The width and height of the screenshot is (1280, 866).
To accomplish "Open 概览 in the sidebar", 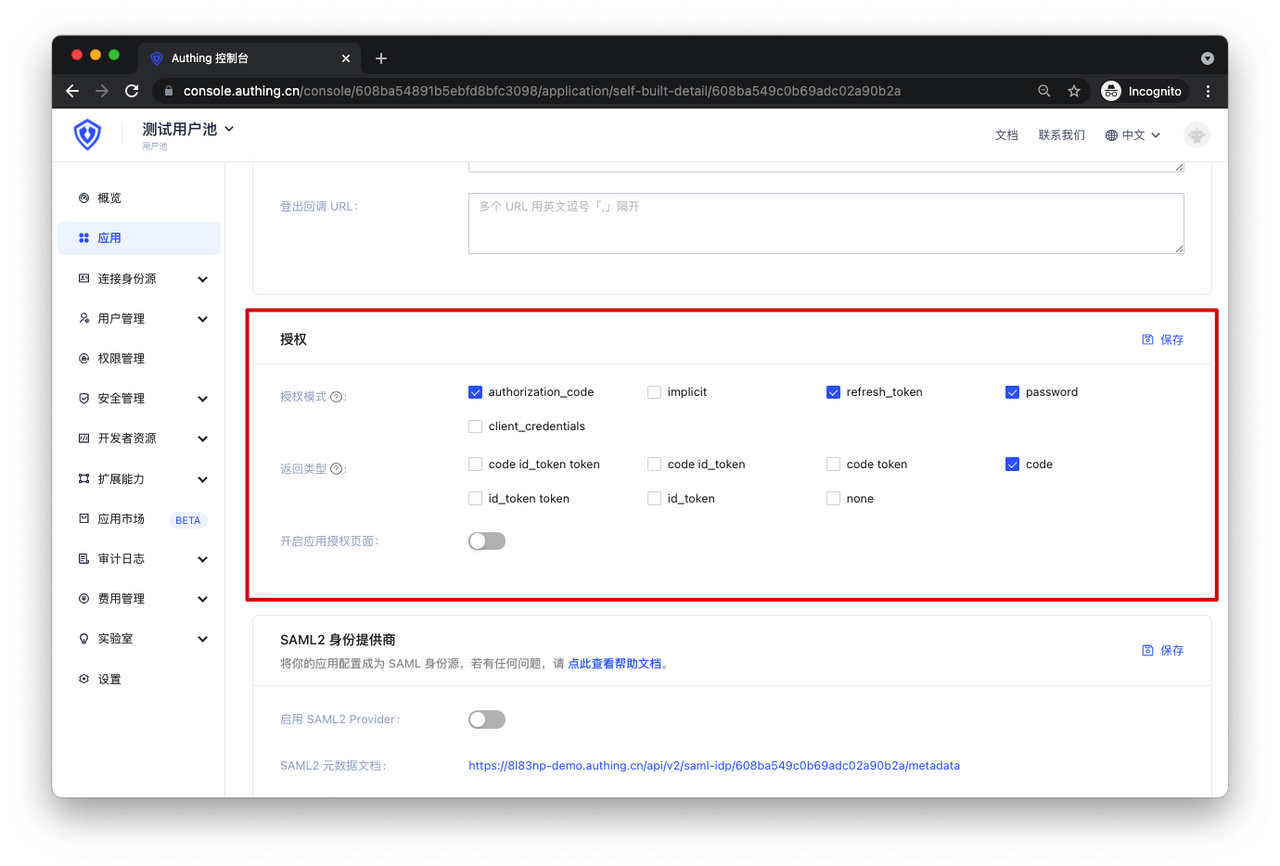I will (109, 198).
